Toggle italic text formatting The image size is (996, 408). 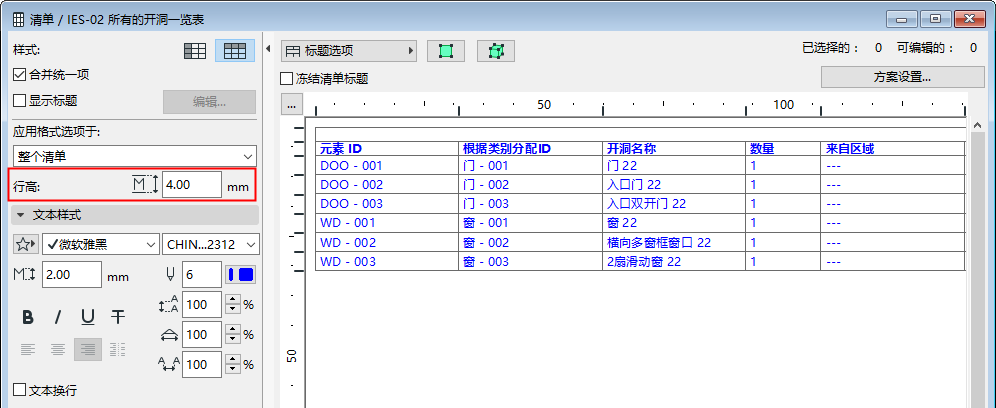[x=58, y=316]
